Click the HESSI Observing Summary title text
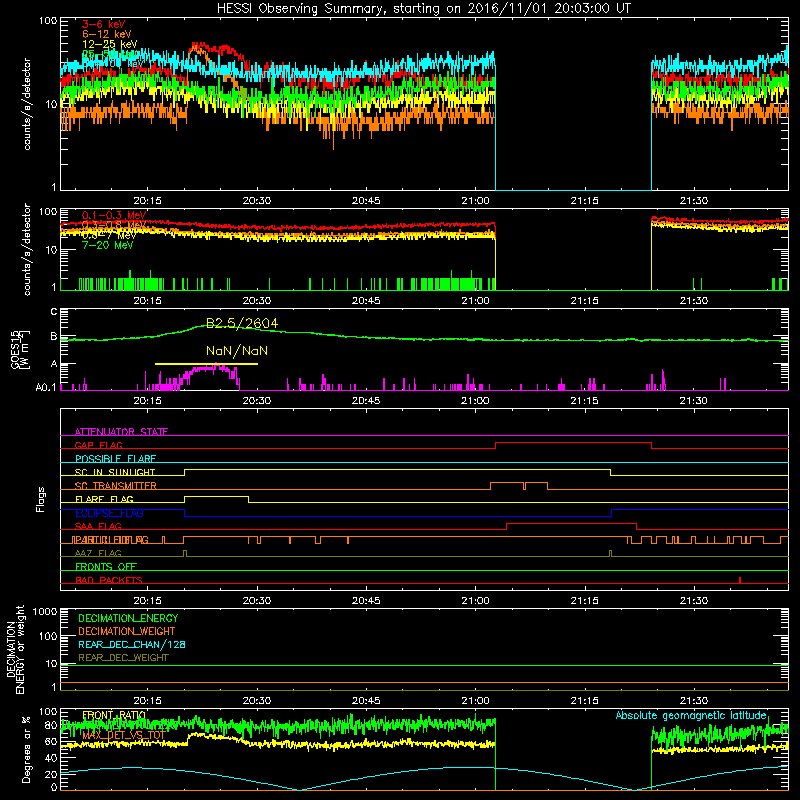 pos(424,9)
